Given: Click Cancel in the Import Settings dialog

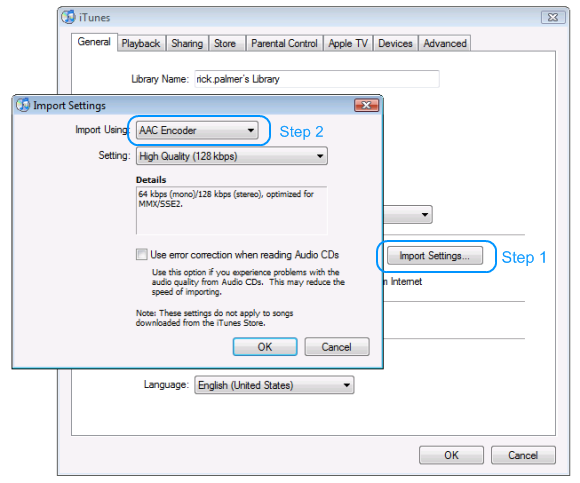Looking at the screenshot, I should tap(337, 347).
